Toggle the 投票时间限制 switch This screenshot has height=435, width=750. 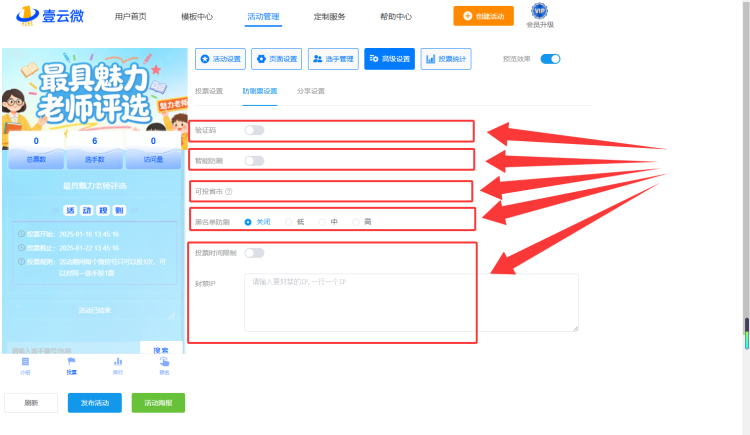click(254, 253)
